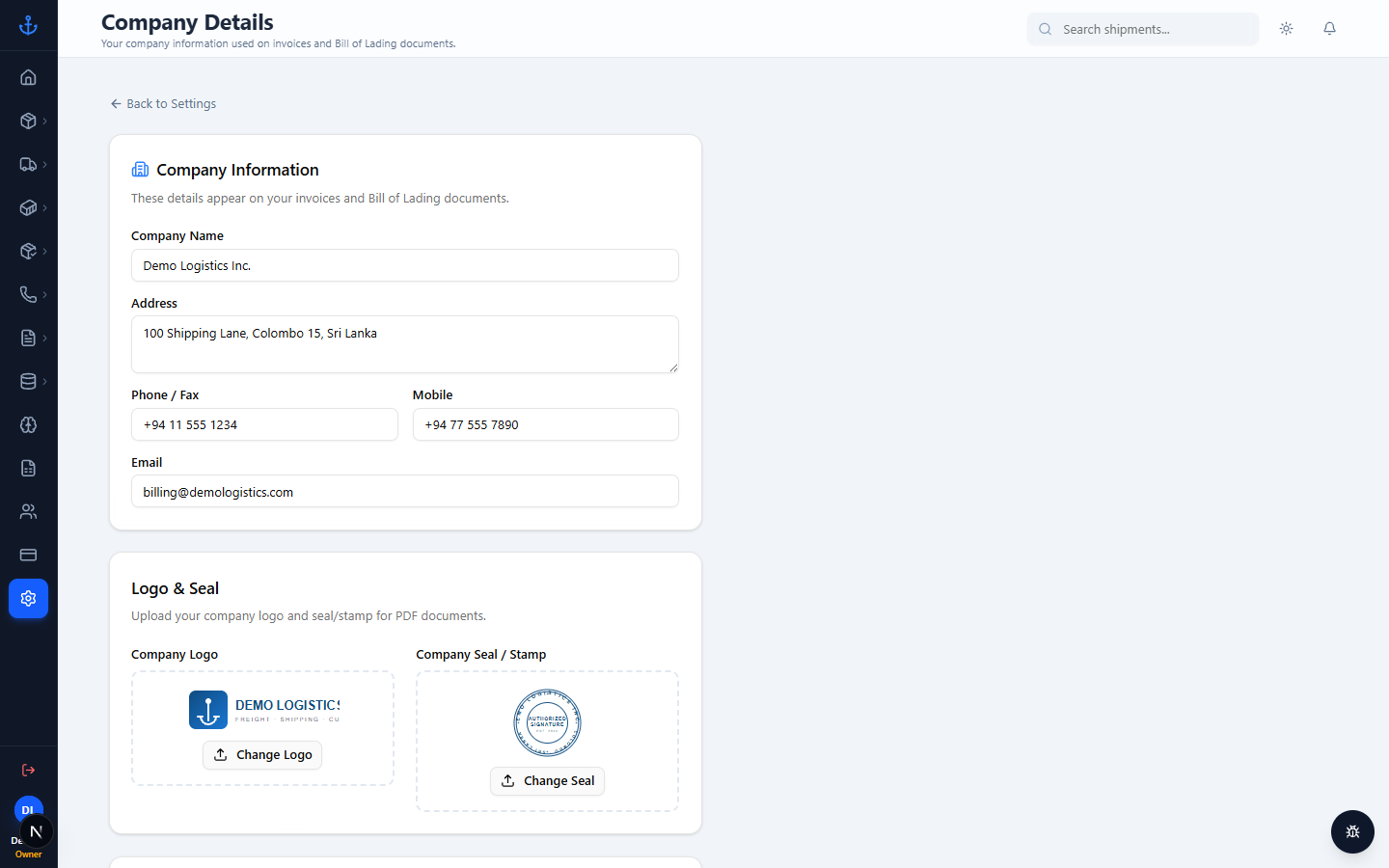The height and width of the screenshot is (868, 1389).
Task: Expand the chevron beside the truck icon
Action: tap(44, 164)
